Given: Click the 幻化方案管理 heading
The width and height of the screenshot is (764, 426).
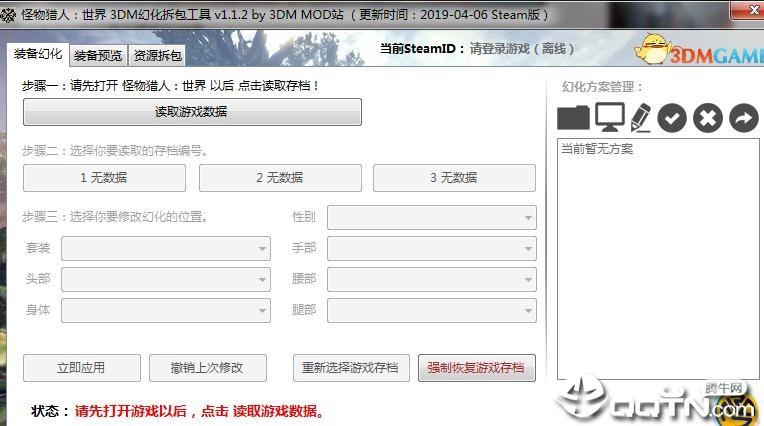Looking at the screenshot, I should point(602,87).
